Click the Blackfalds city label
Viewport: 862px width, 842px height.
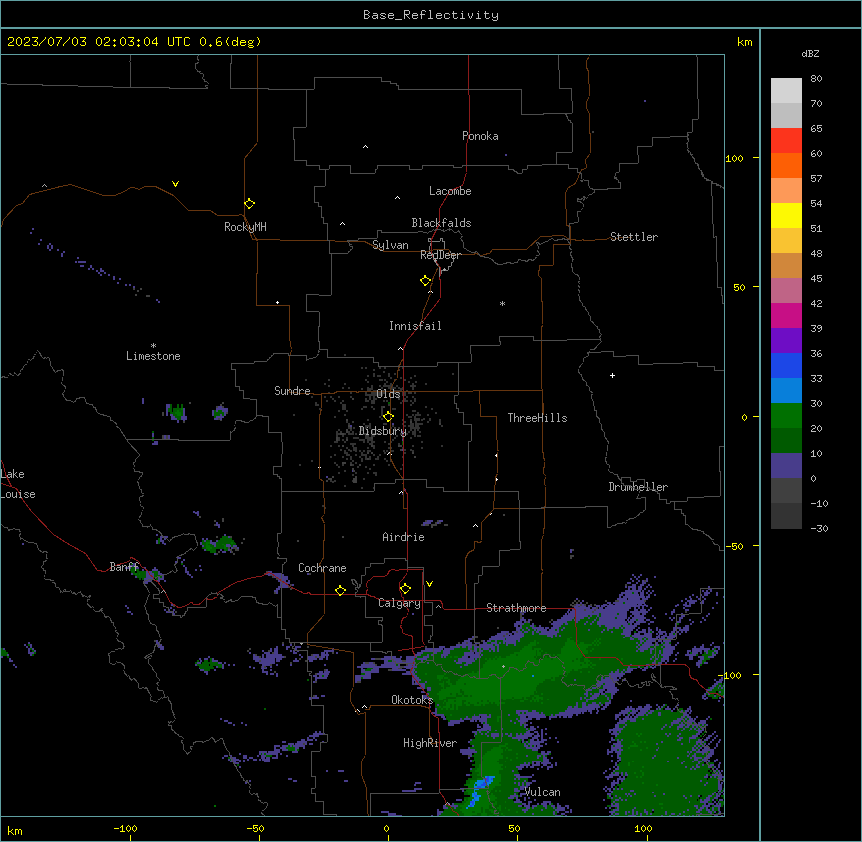(x=441, y=223)
